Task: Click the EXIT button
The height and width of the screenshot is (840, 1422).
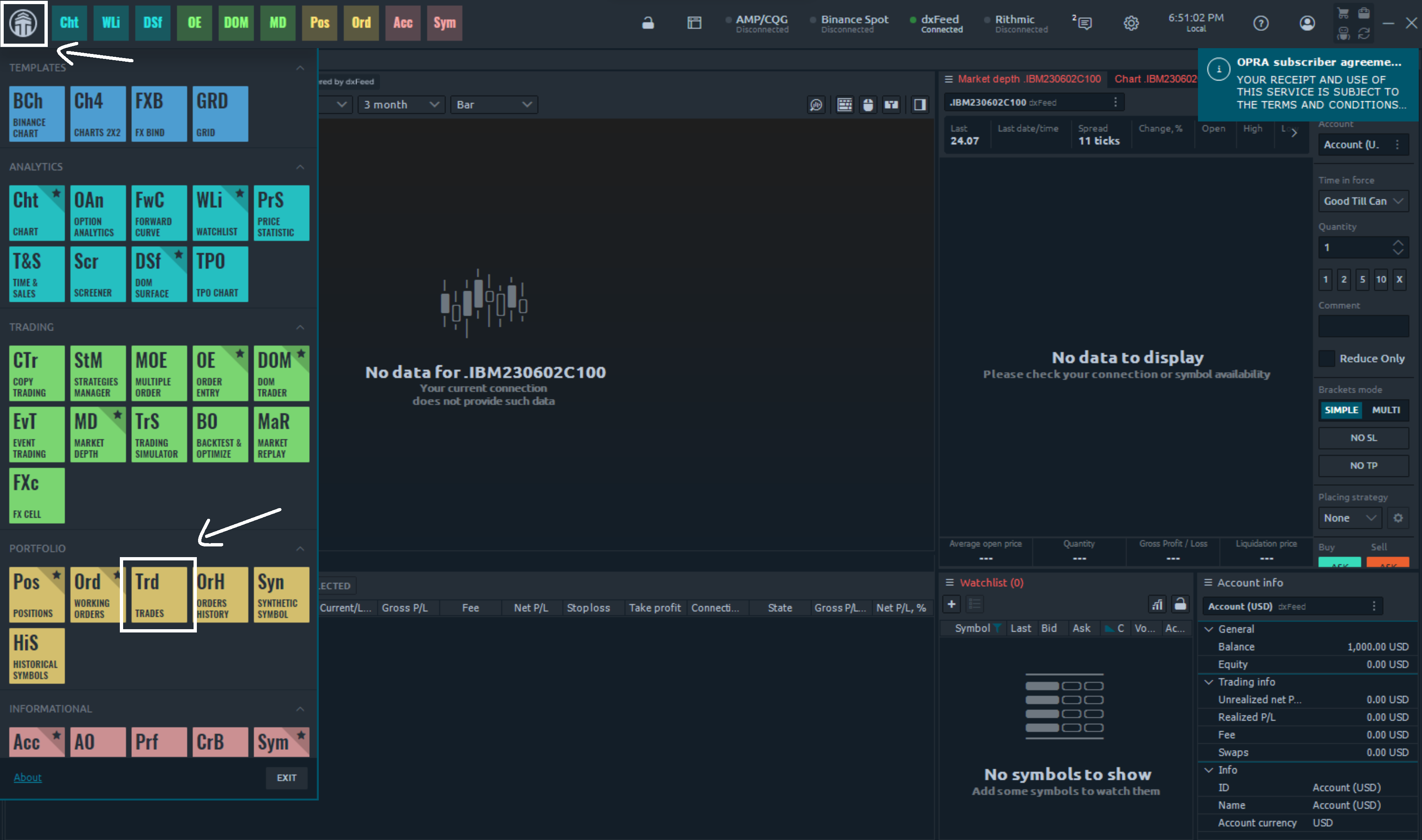Action: tap(286, 778)
